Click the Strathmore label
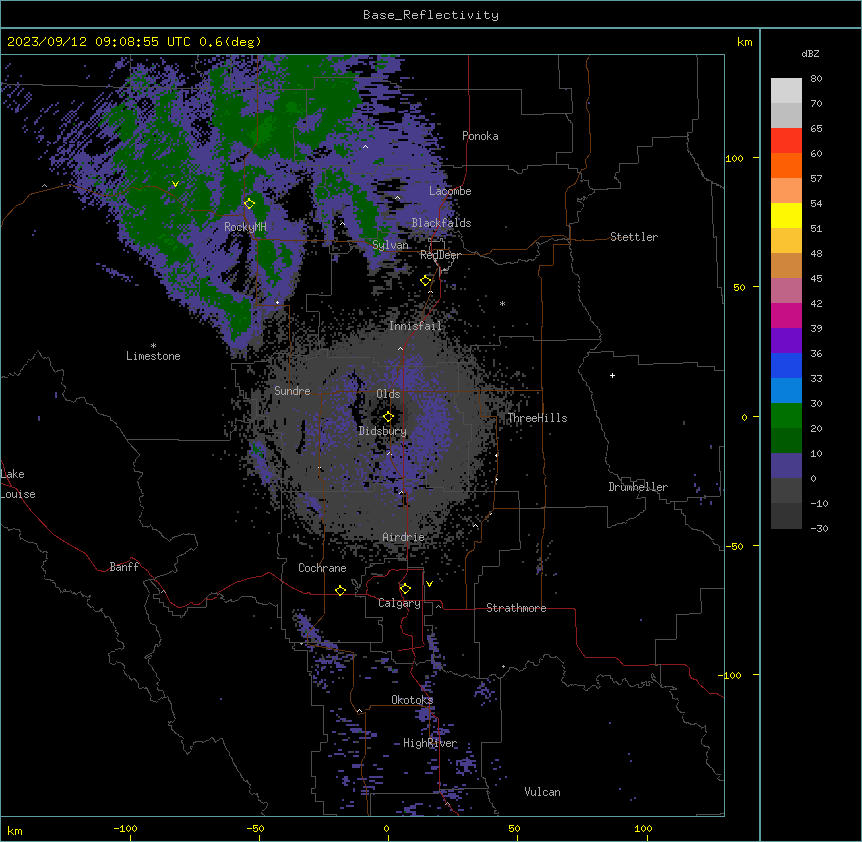 [516, 608]
